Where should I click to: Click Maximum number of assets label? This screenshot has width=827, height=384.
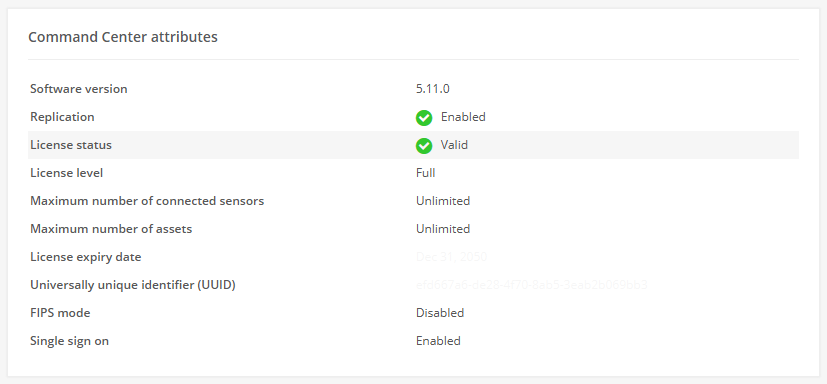point(111,229)
